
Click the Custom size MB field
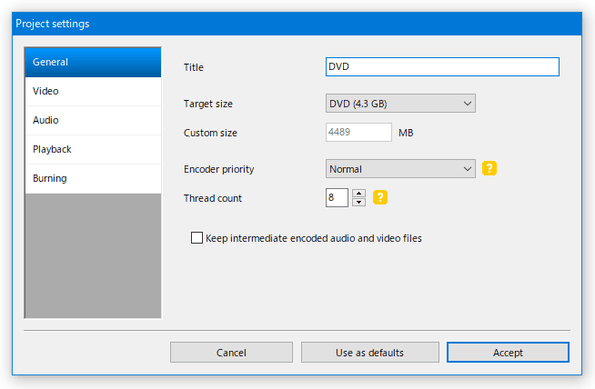[358, 132]
